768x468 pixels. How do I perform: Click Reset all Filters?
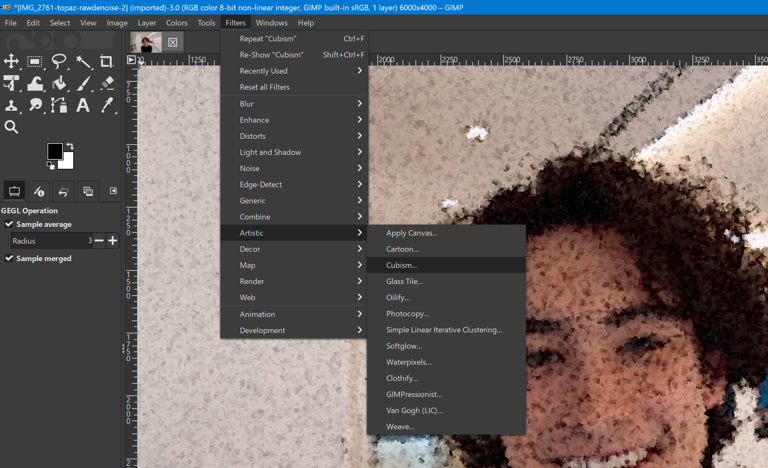tap(294, 87)
